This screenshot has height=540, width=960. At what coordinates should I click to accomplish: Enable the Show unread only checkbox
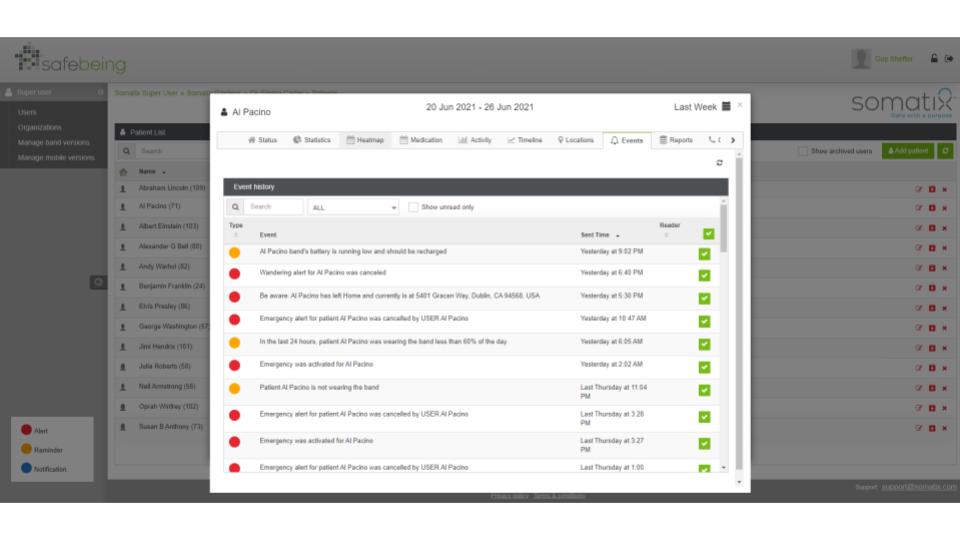pyautogui.click(x=413, y=207)
